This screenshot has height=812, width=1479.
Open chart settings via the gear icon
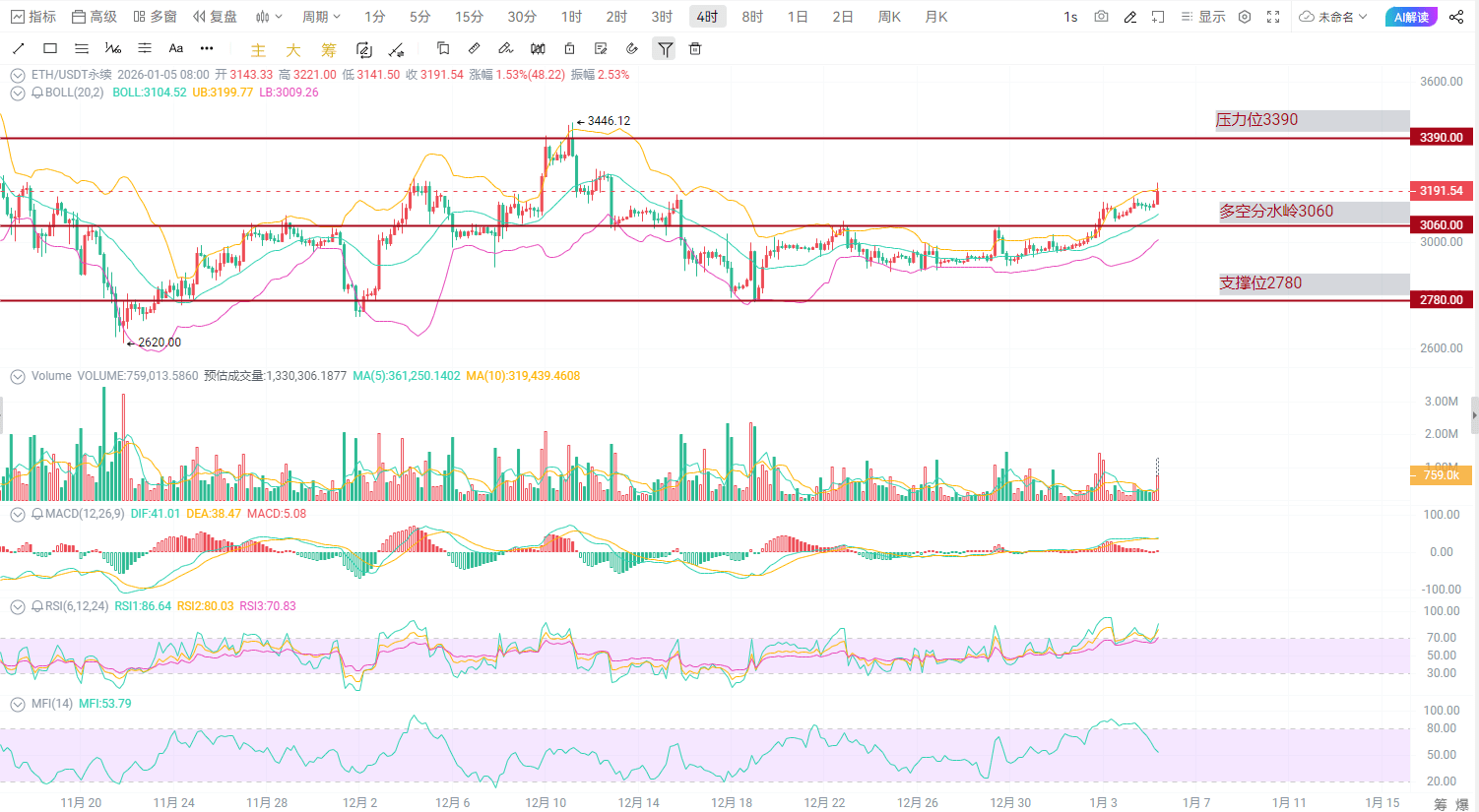[x=1244, y=17]
